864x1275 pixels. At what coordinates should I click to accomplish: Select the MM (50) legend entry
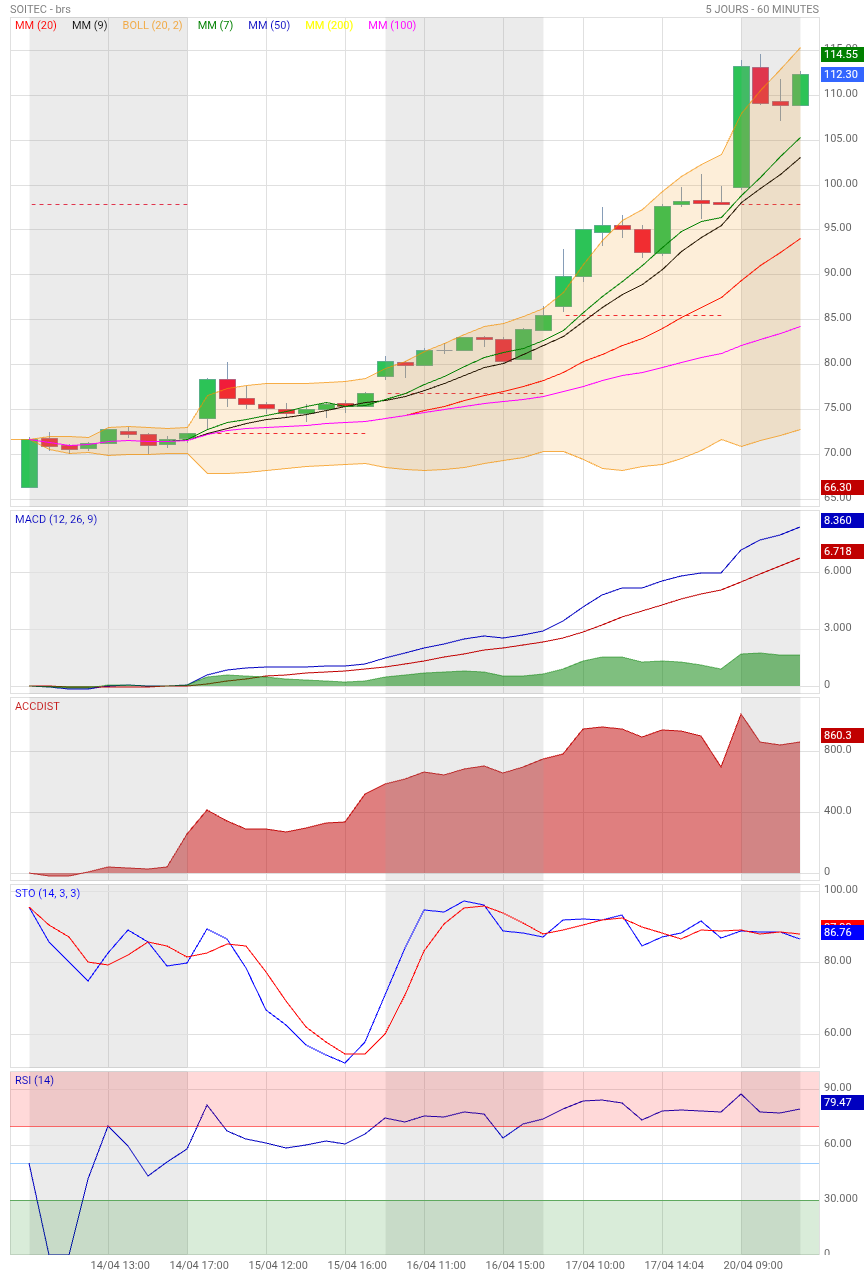point(269,25)
